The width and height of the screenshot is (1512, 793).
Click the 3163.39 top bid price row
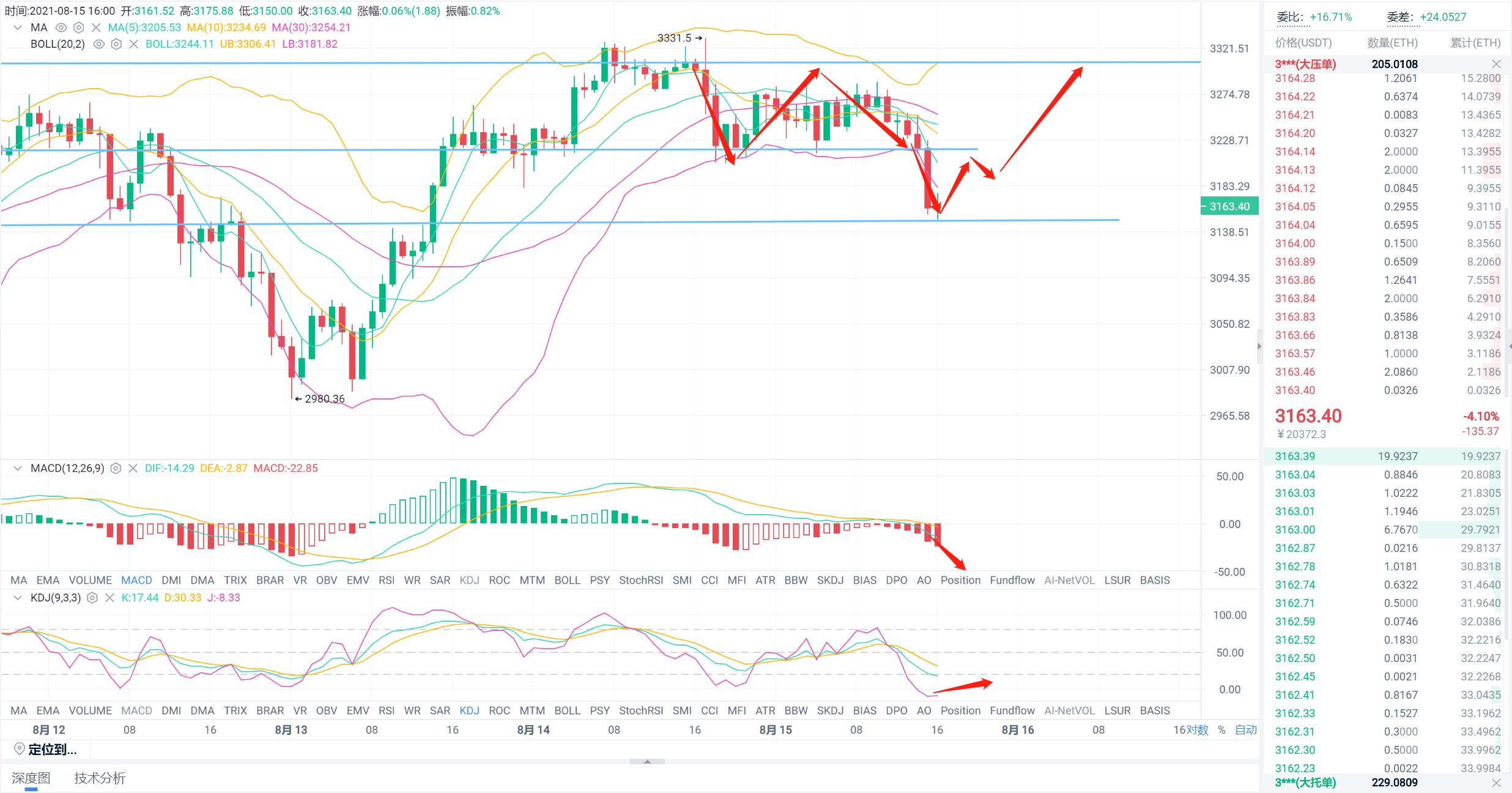(1295, 456)
